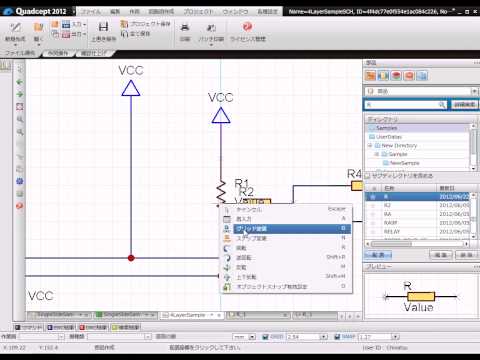The height and width of the screenshot is (360, 480).
Task: Click the red junction dot on wire
Action: click(131, 258)
